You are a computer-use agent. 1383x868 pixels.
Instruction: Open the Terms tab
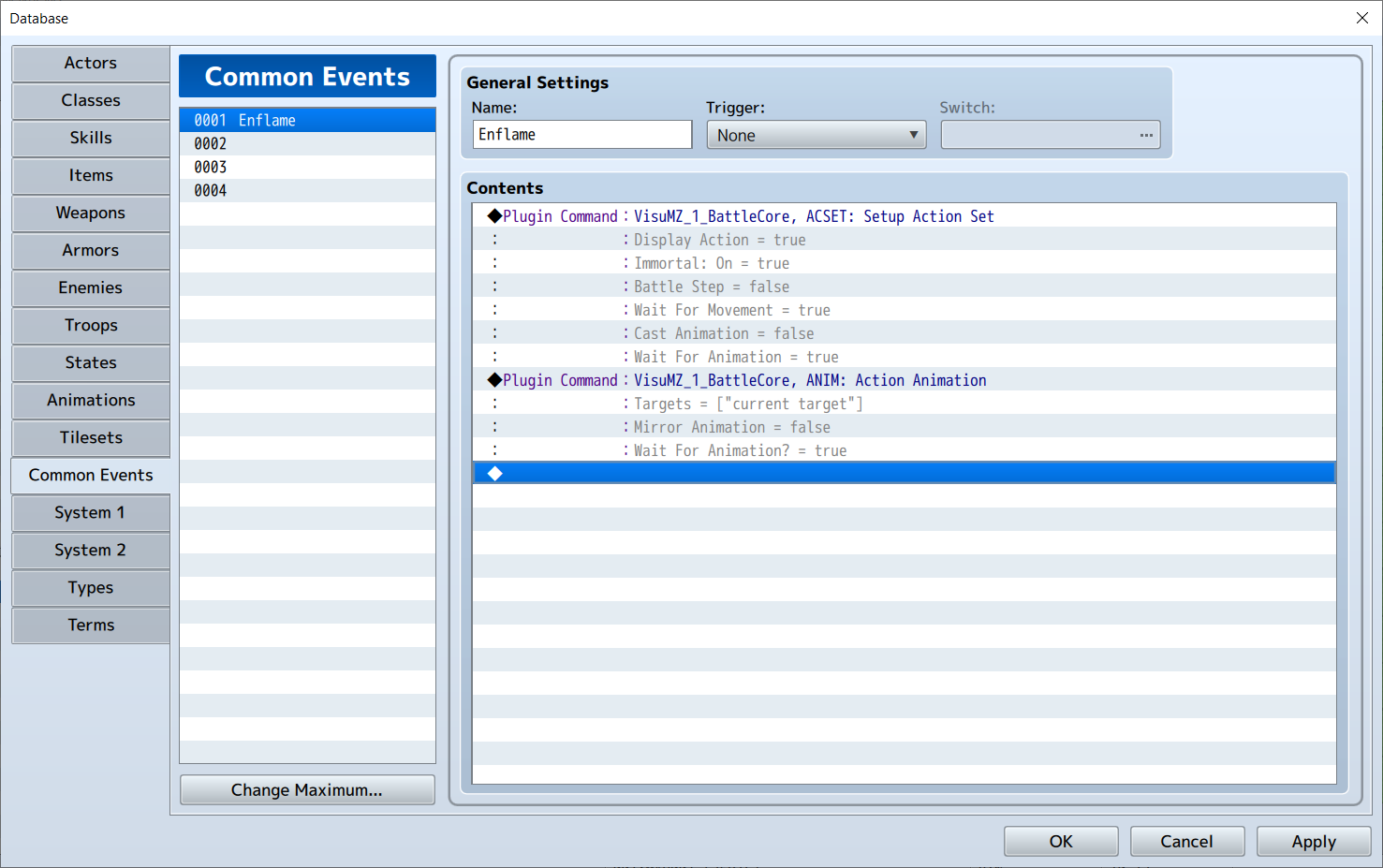[x=91, y=625]
